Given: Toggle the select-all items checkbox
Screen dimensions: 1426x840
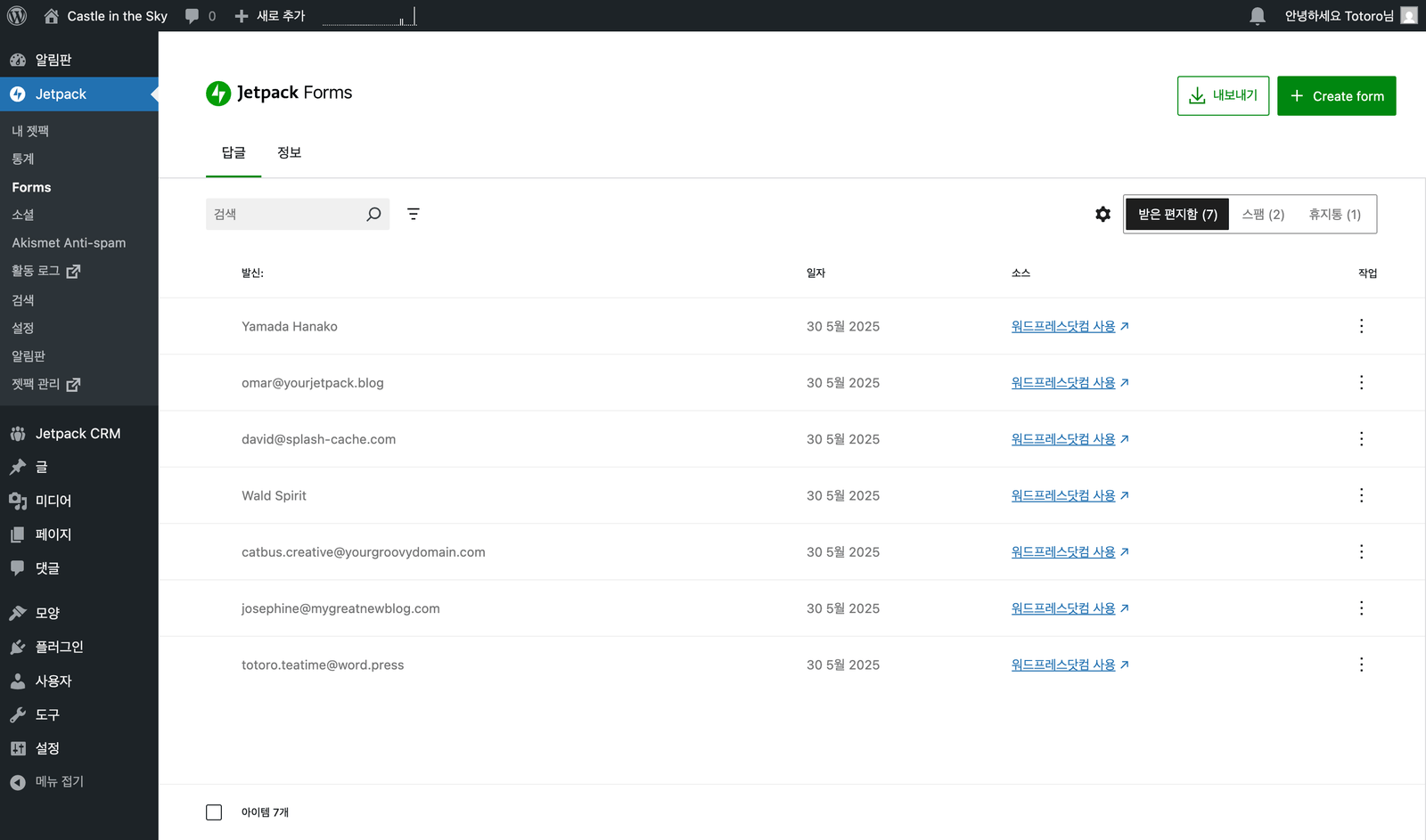Looking at the screenshot, I should 214,812.
